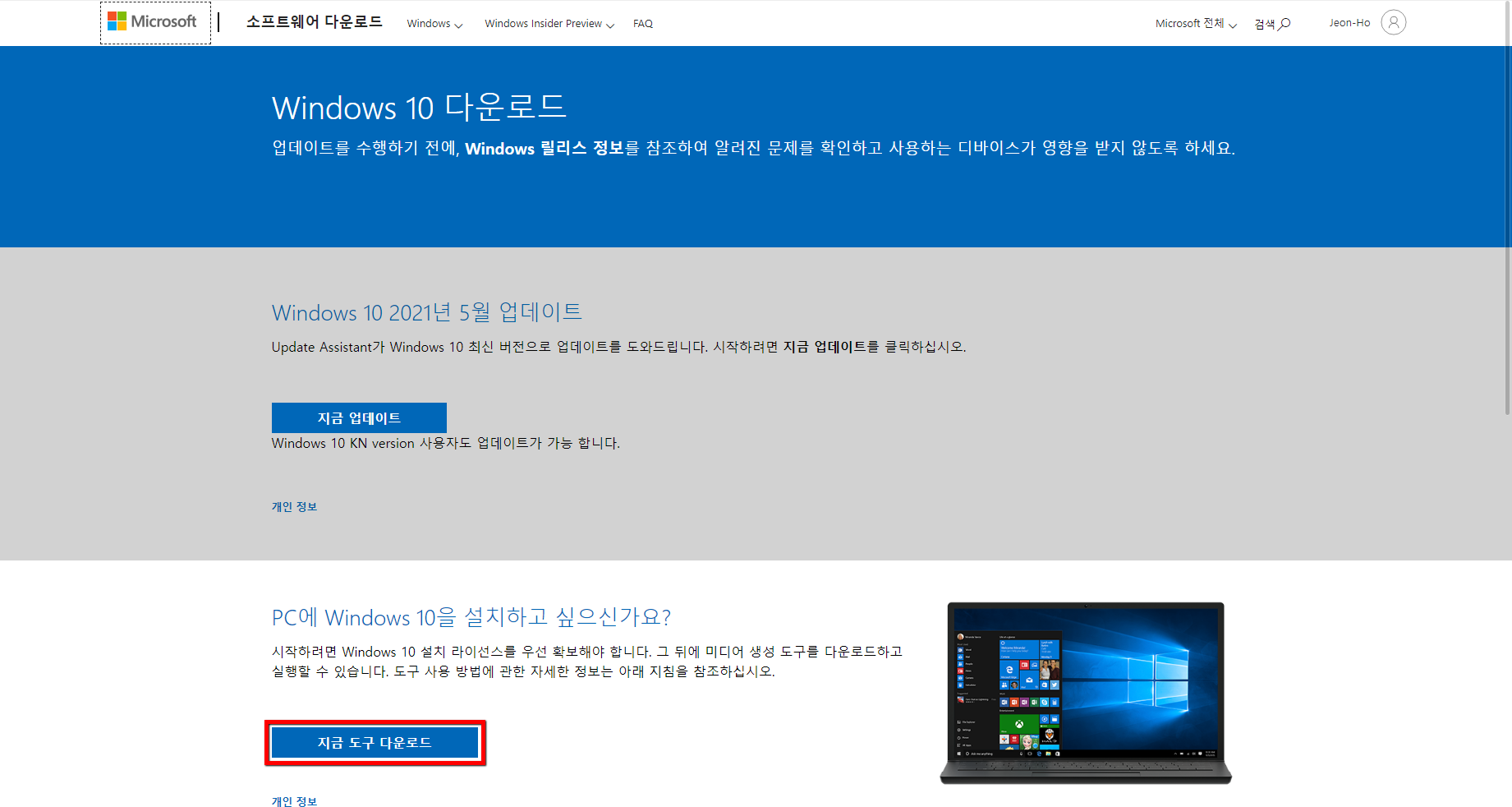Screen dimensions: 1512x807
Task: Click the 지금 도구 다운로드 button
Action: point(375,743)
